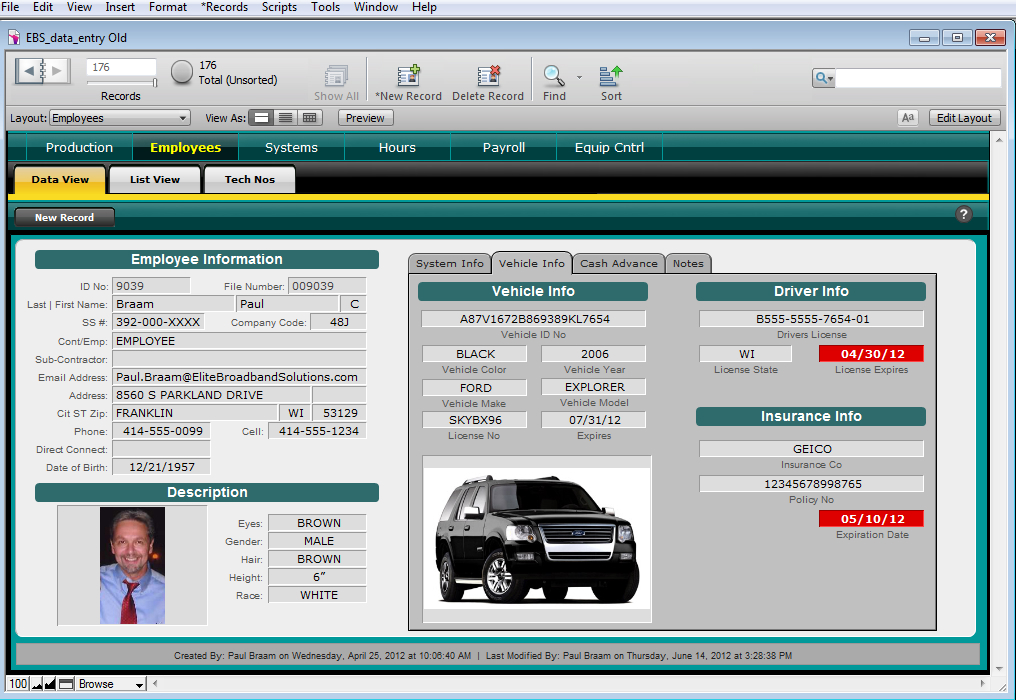Expand the Find options arrow

coord(579,76)
